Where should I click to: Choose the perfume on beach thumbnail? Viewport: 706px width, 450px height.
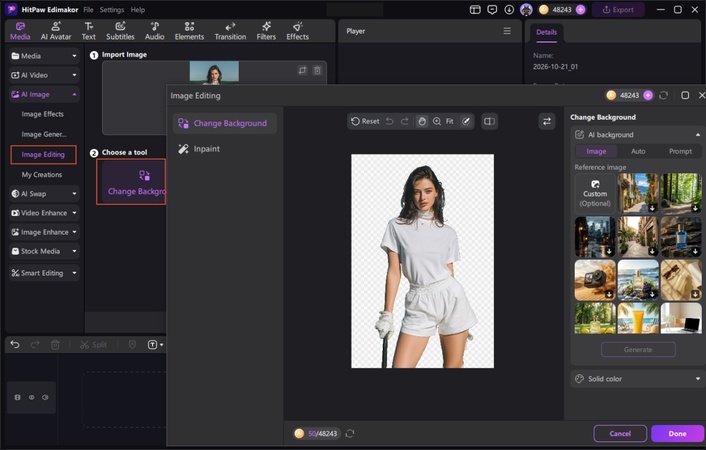coord(638,280)
